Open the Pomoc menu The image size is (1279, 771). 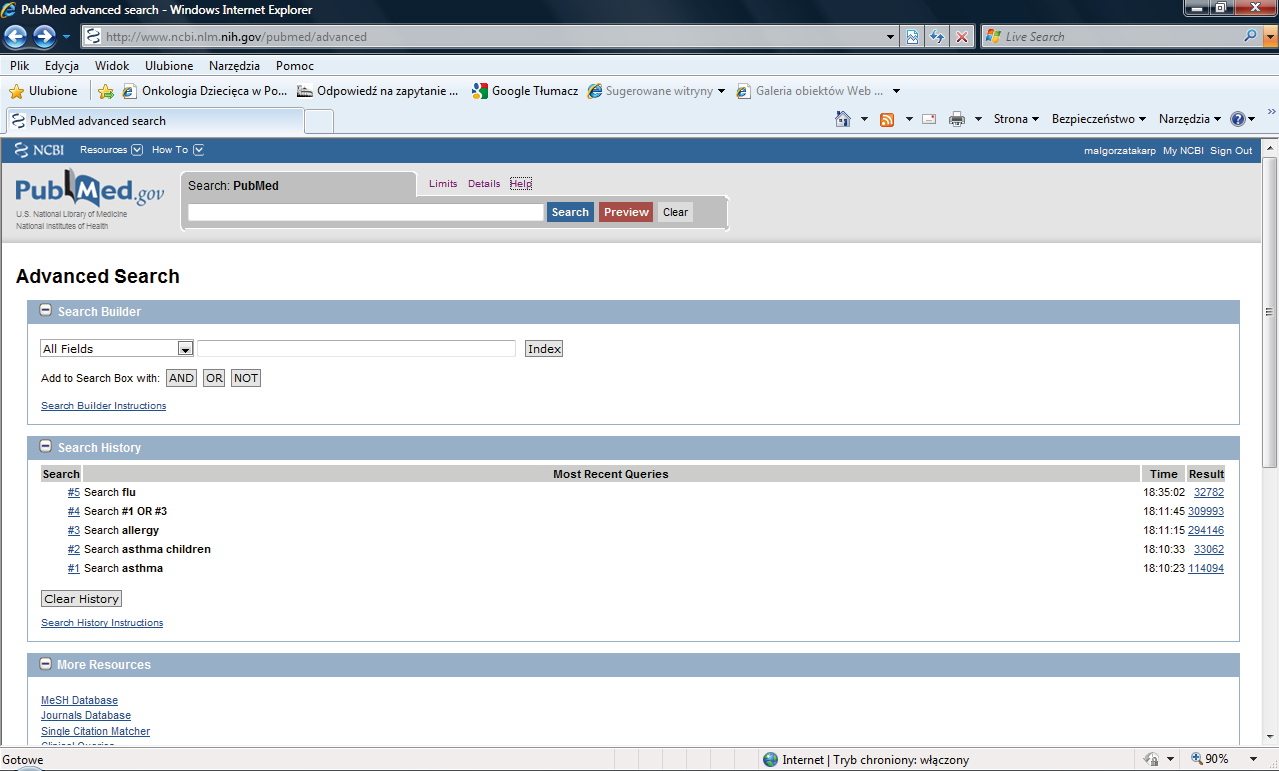(x=295, y=66)
